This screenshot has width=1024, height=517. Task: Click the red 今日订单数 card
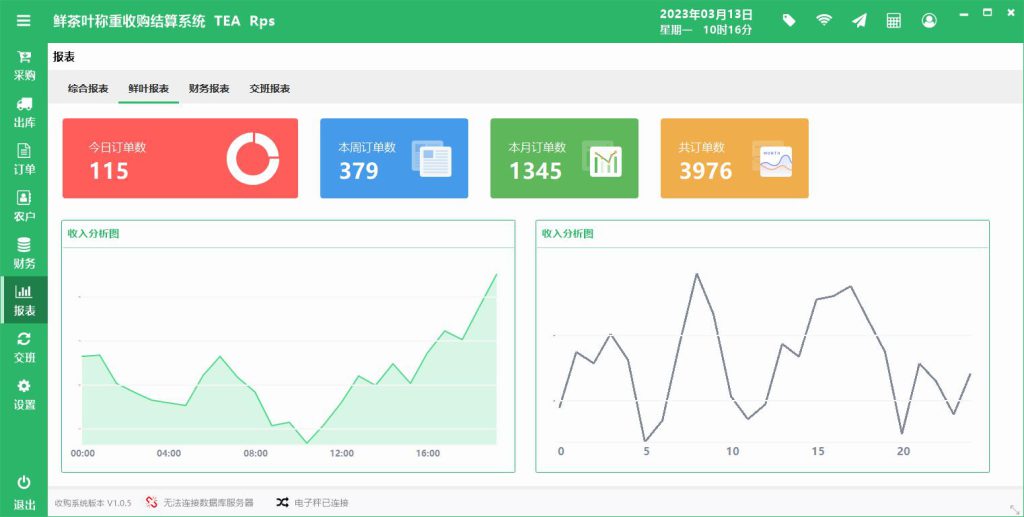point(180,158)
